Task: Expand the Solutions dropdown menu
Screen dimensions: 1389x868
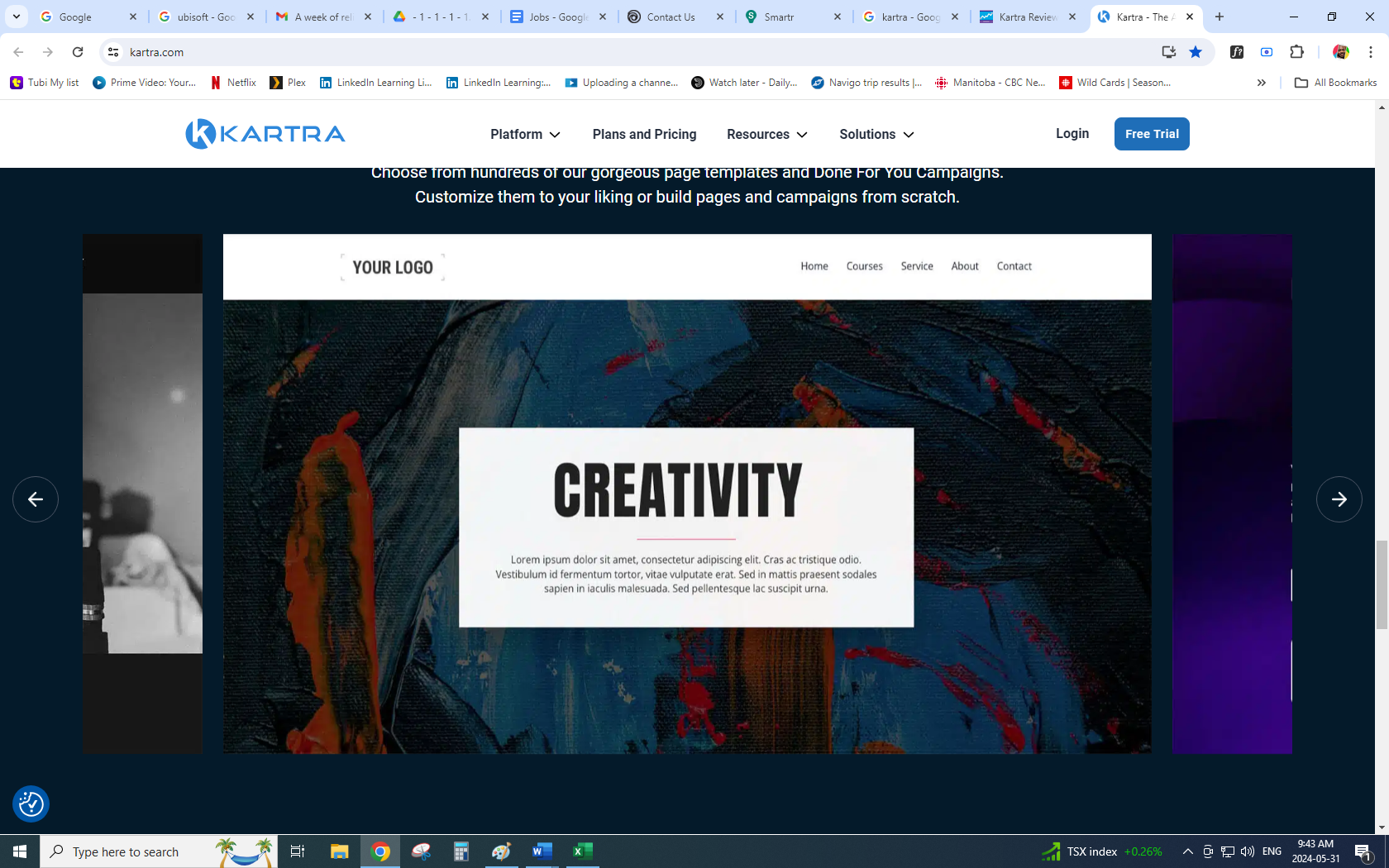Action: coord(876,134)
